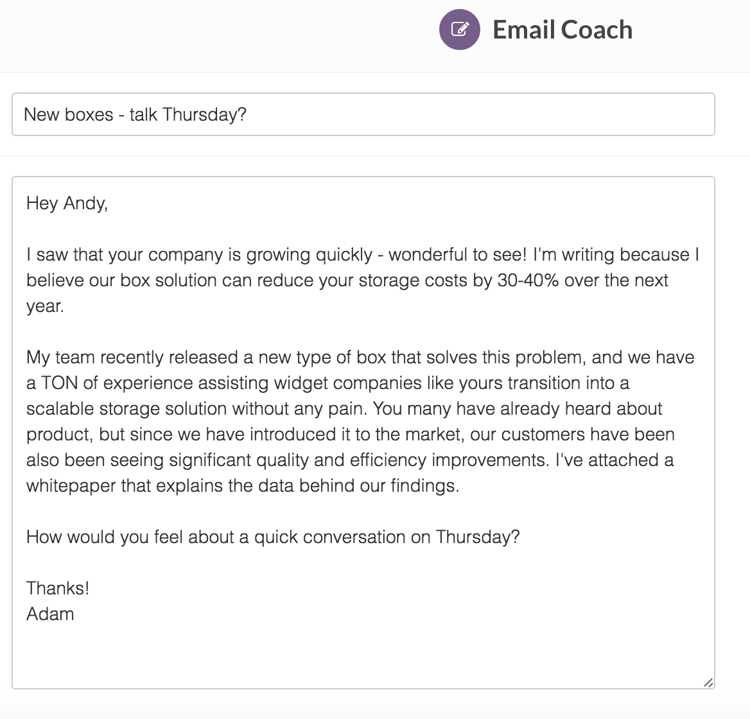Focus the subject field 'New boxes - talk Thursday?'

point(363,114)
